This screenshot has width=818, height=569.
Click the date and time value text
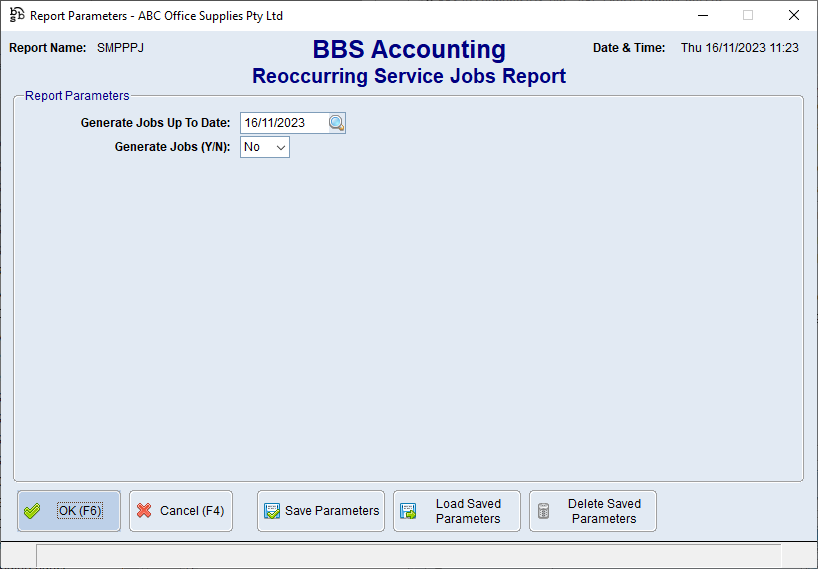click(740, 48)
